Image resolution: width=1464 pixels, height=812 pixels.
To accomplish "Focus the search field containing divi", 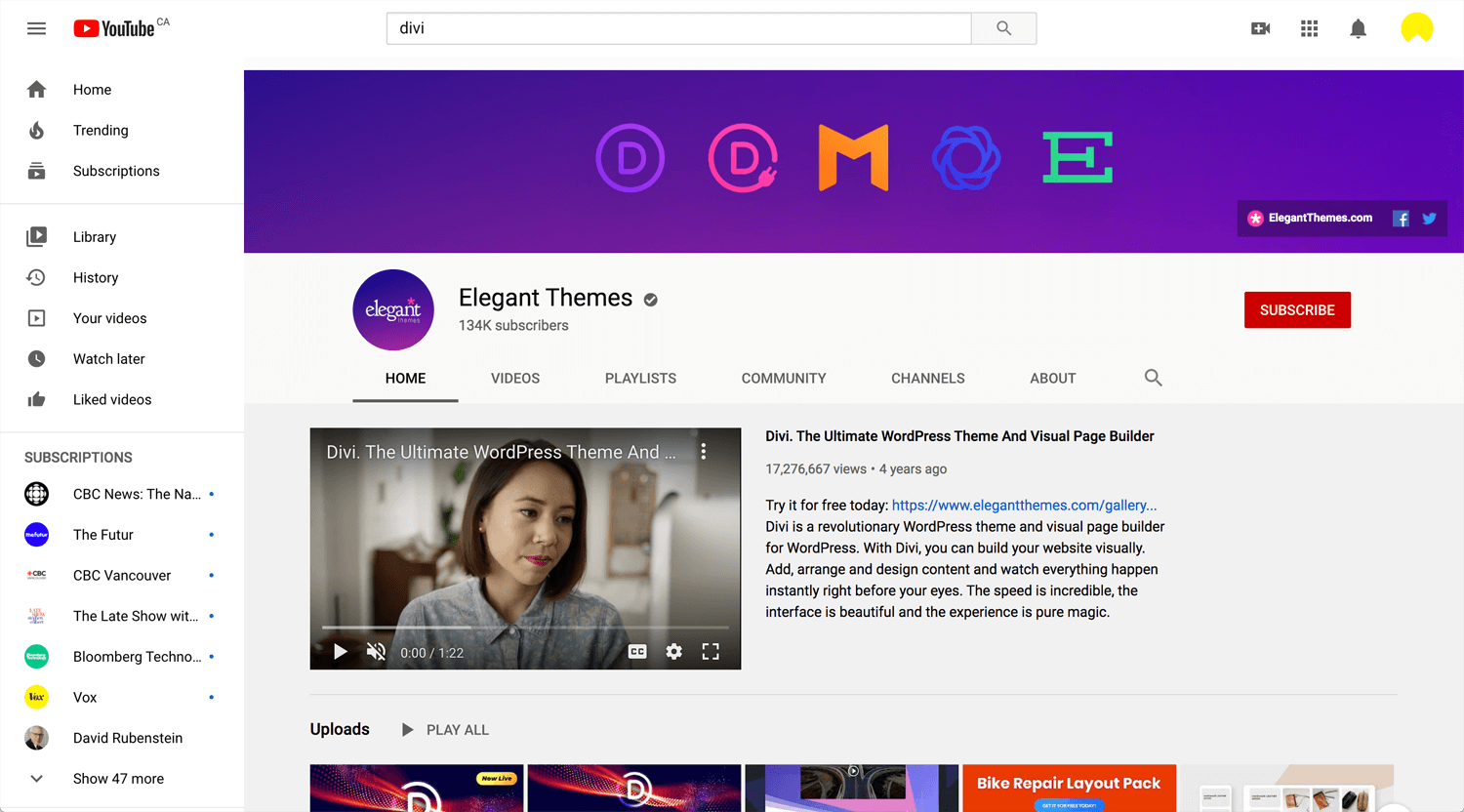I will (x=679, y=28).
